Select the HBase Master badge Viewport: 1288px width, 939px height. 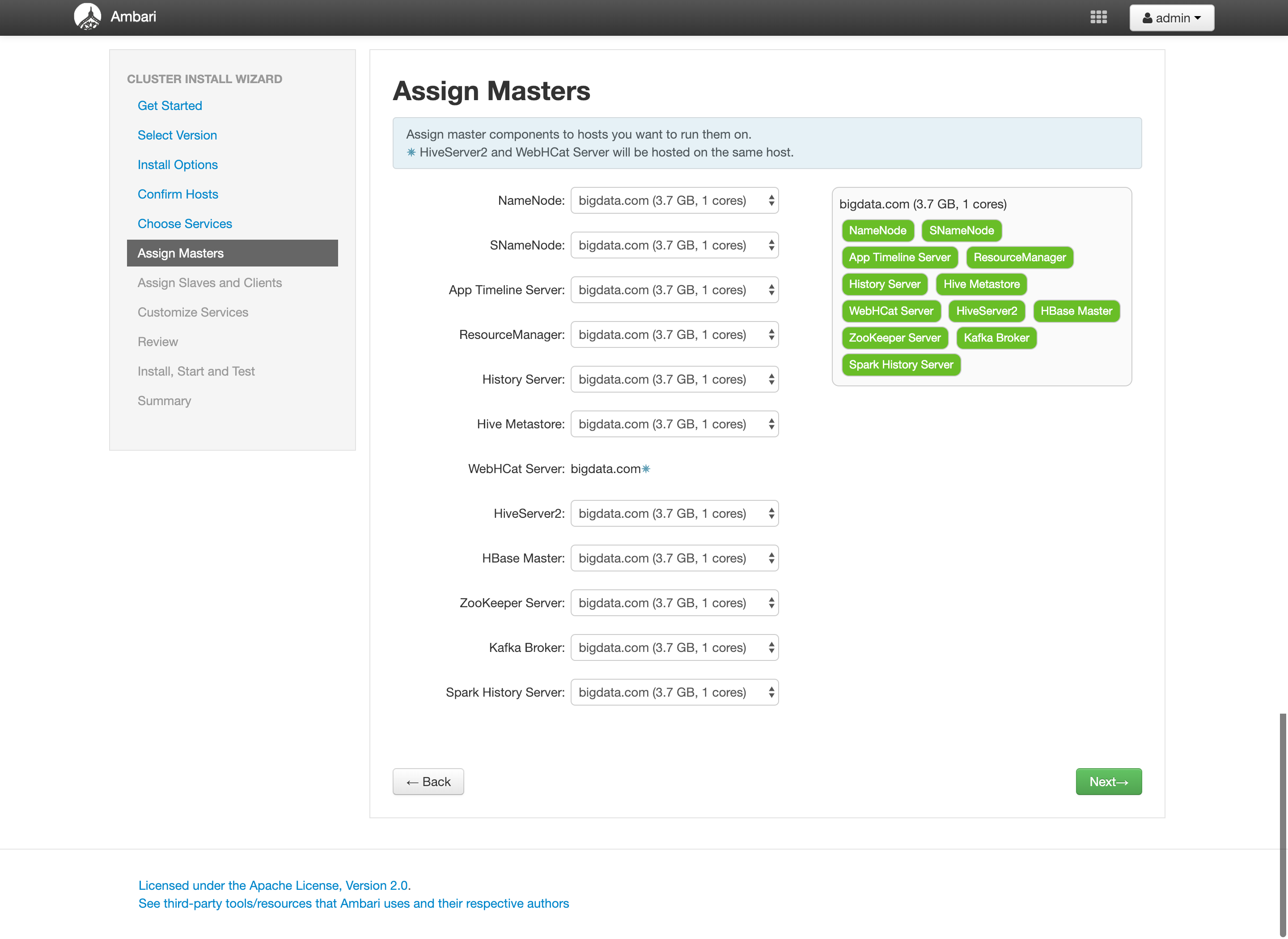point(1076,311)
